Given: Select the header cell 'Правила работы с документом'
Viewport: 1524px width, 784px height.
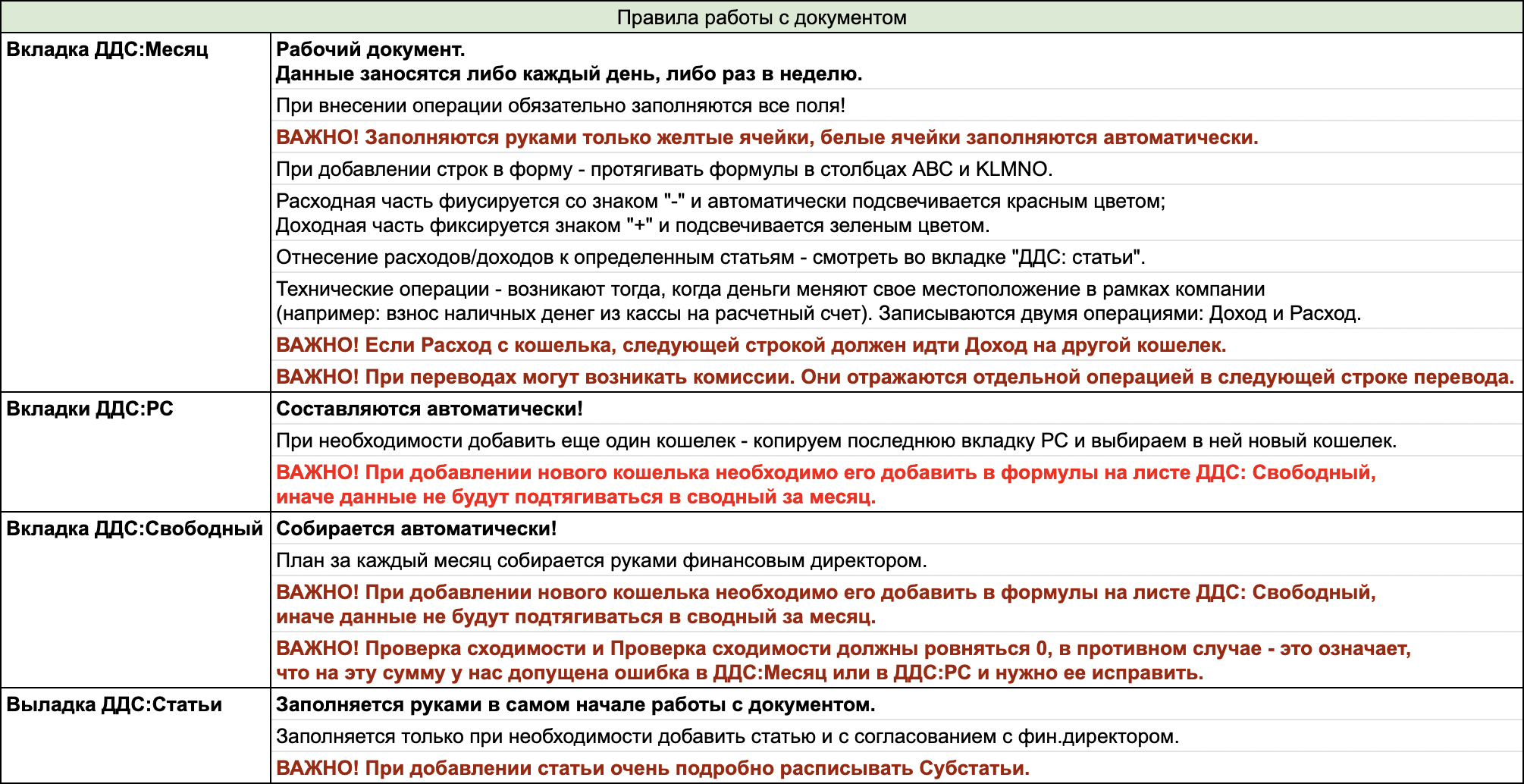Looking at the screenshot, I should coord(761,17).
